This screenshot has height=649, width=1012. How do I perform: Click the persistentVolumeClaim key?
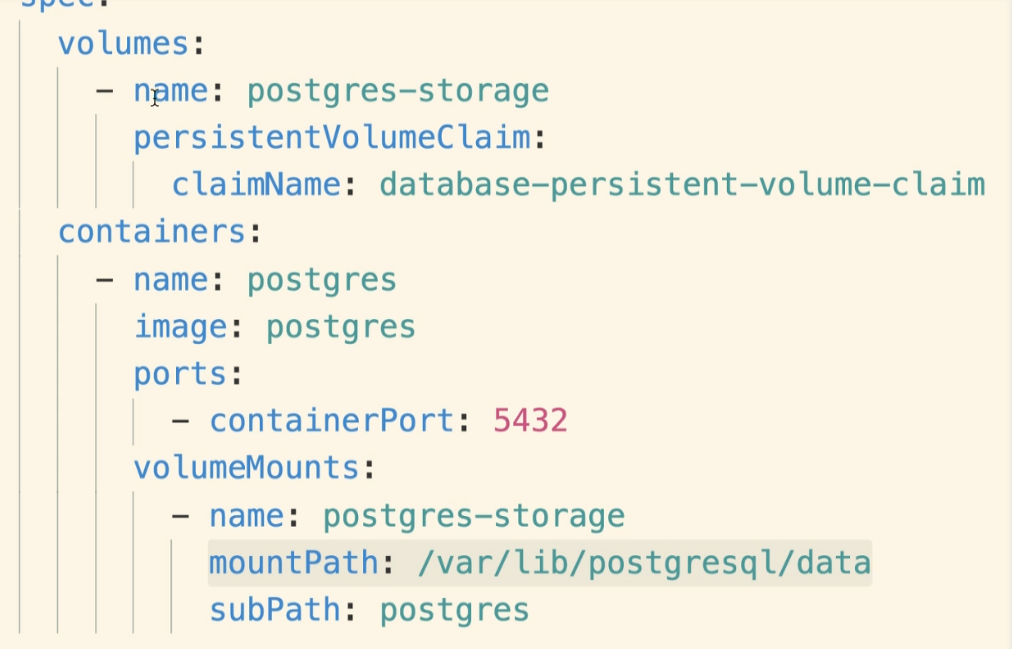point(332,138)
